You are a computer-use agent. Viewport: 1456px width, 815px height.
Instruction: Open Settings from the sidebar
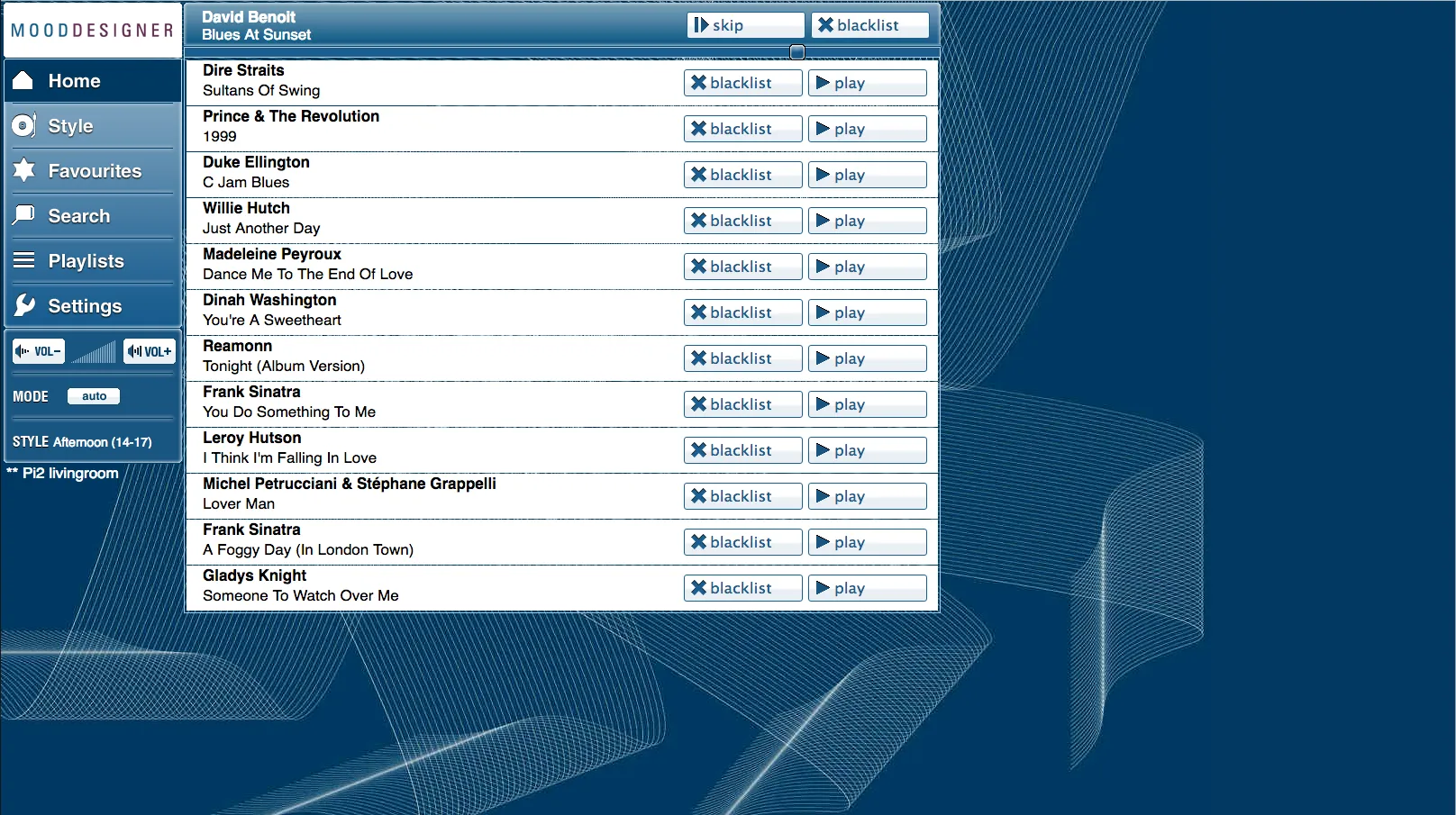pos(93,306)
